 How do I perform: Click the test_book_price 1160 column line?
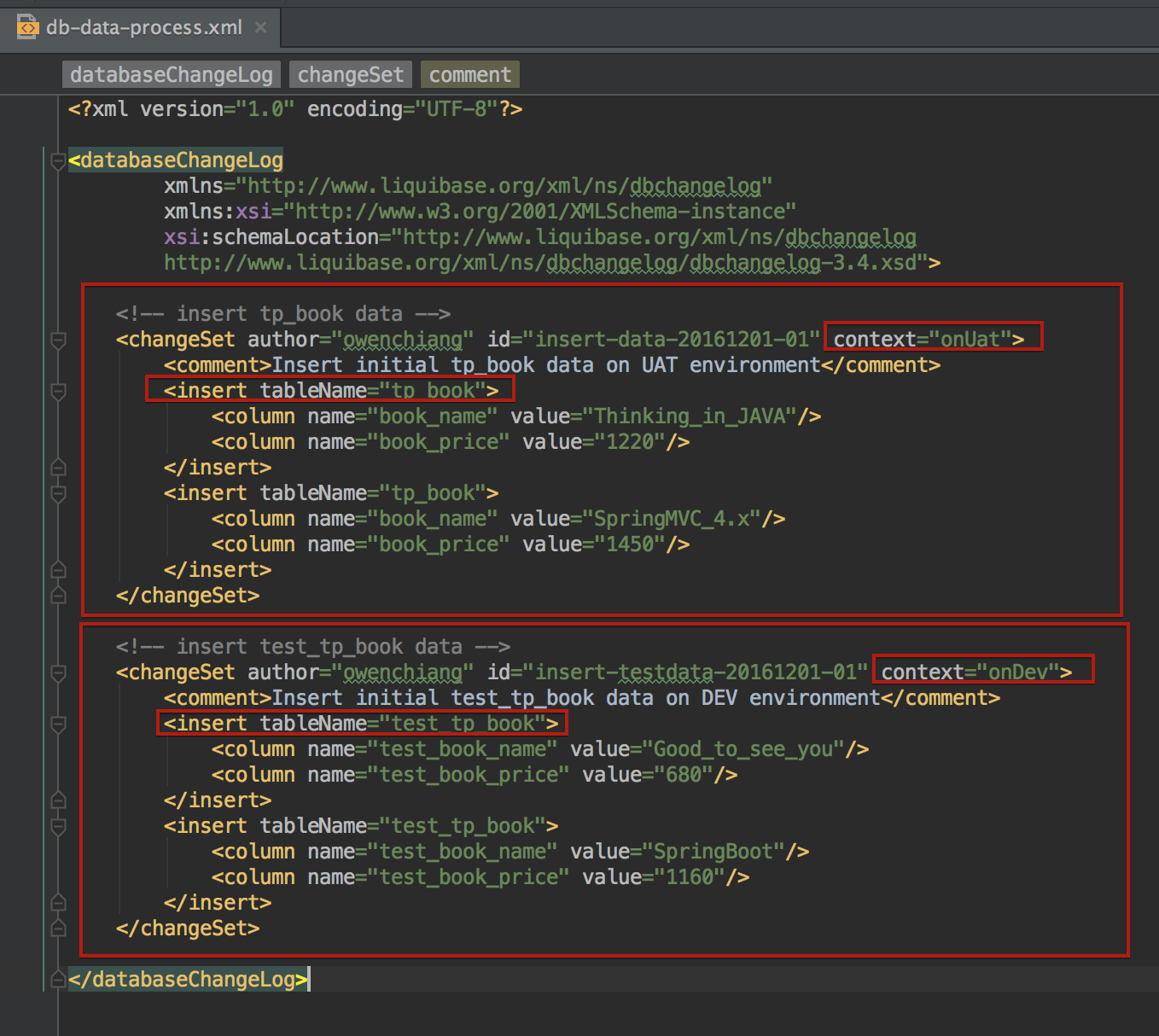click(x=480, y=877)
